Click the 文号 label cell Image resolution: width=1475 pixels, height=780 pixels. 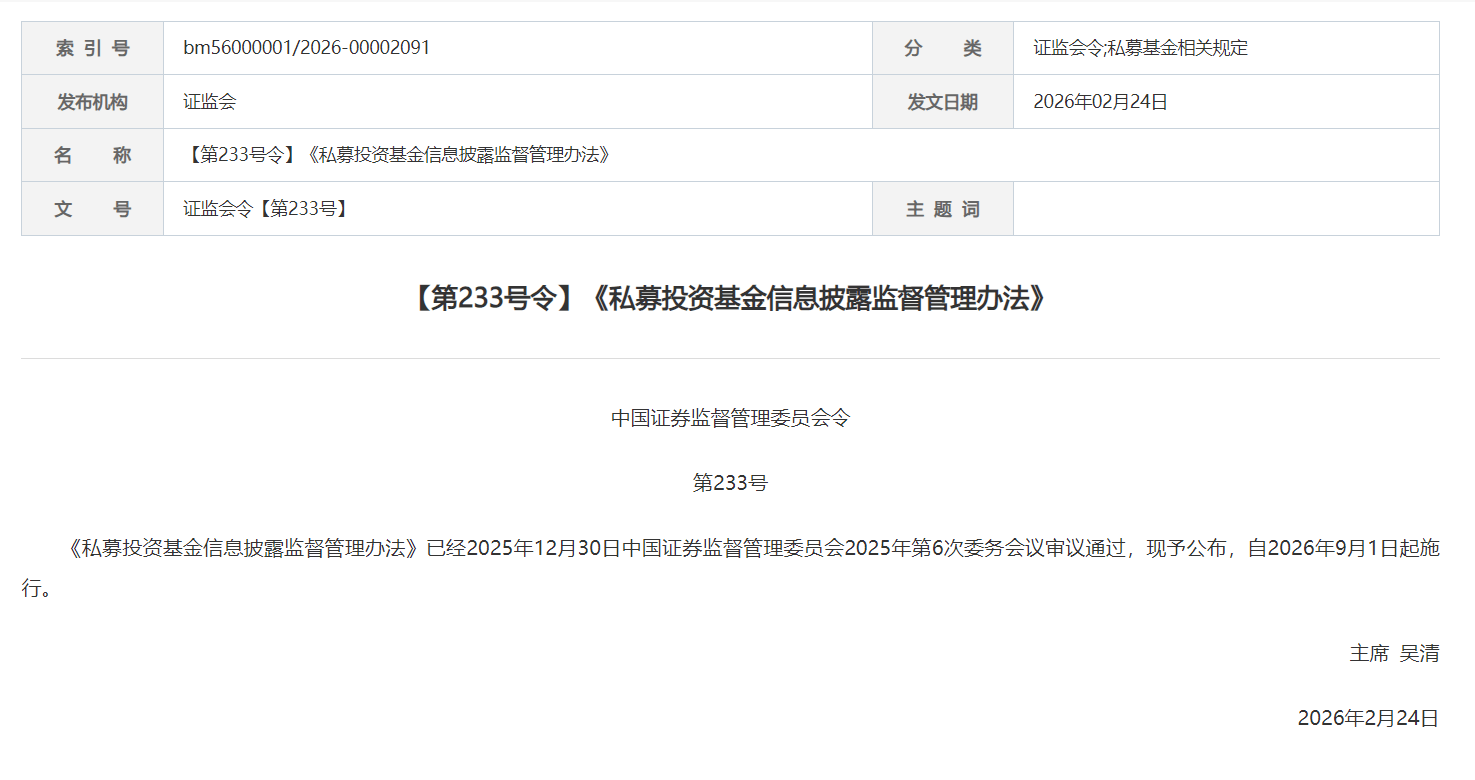(92, 209)
